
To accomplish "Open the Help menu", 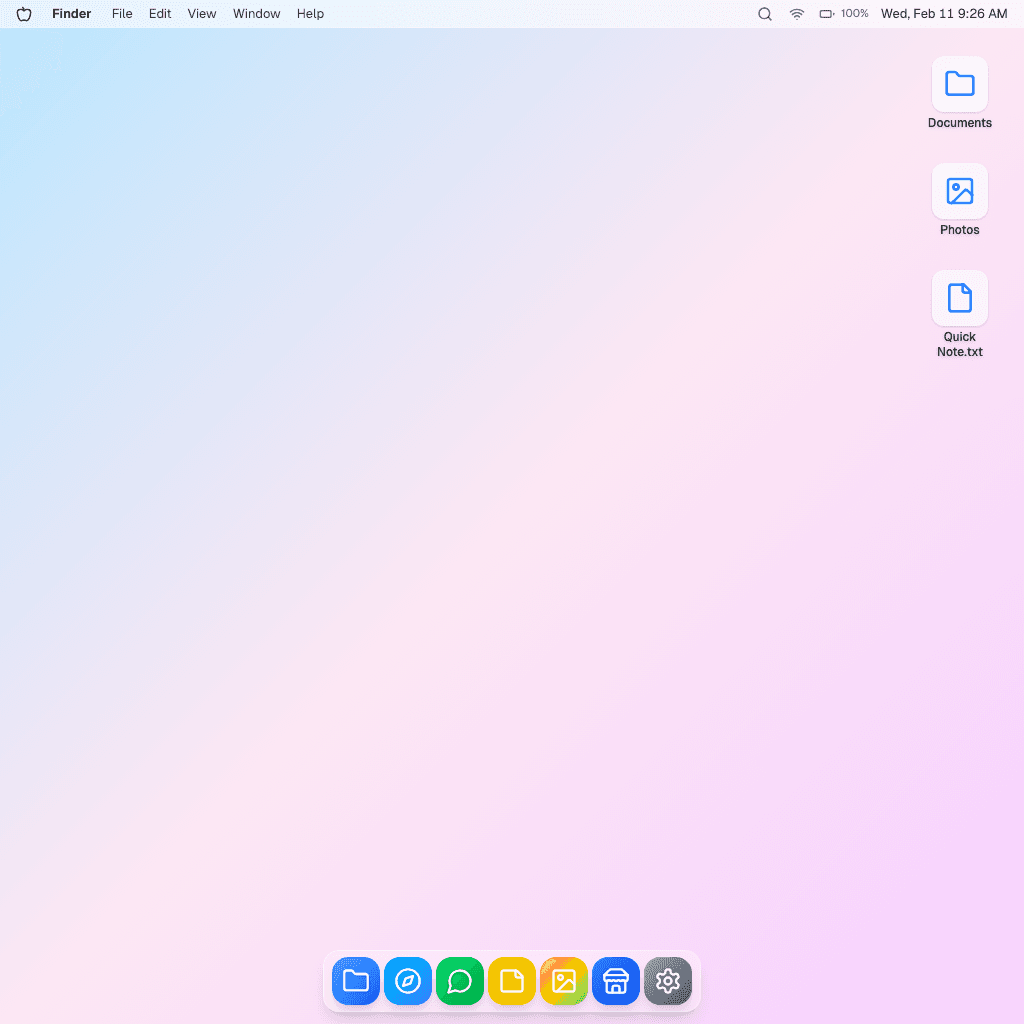I will click(x=310, y=14).
